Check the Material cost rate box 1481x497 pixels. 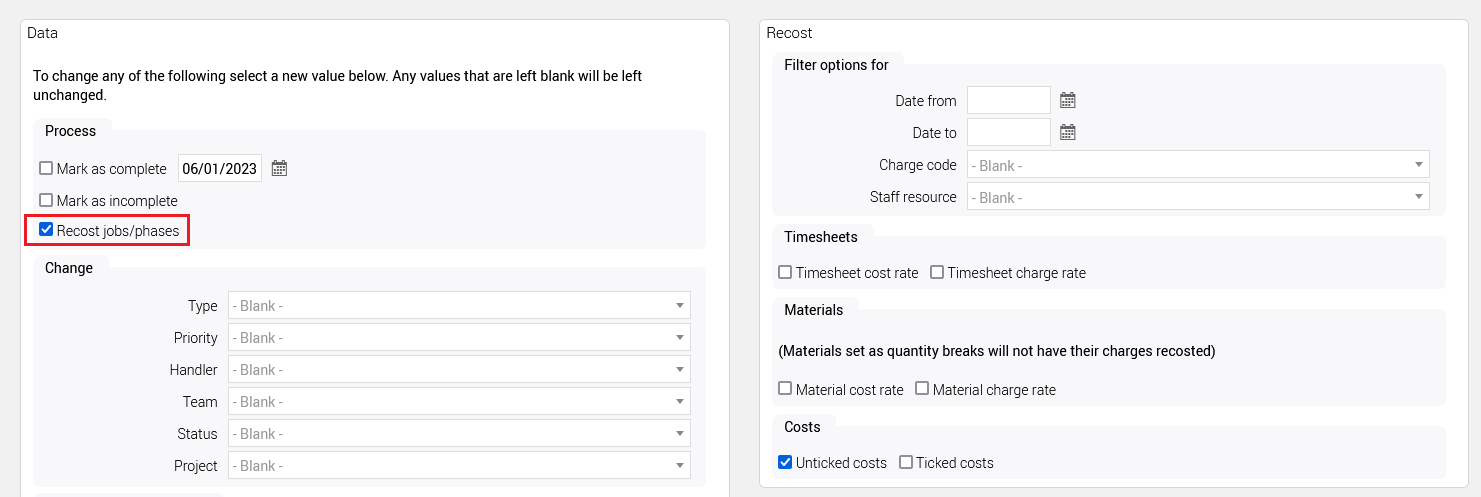pyautogui.click(x=785, y=389)
